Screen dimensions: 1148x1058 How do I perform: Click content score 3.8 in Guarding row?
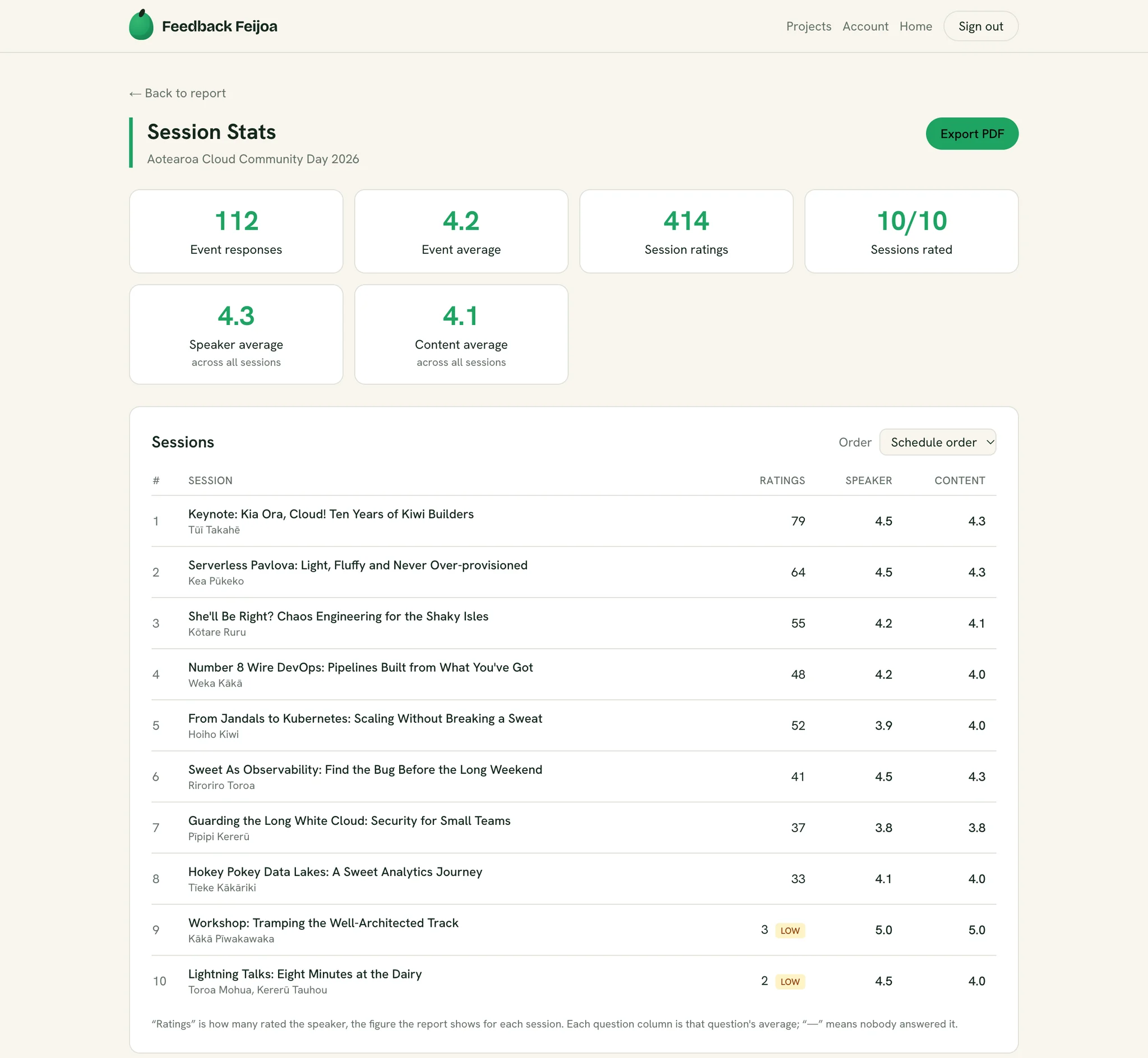[x=977, y=828]
